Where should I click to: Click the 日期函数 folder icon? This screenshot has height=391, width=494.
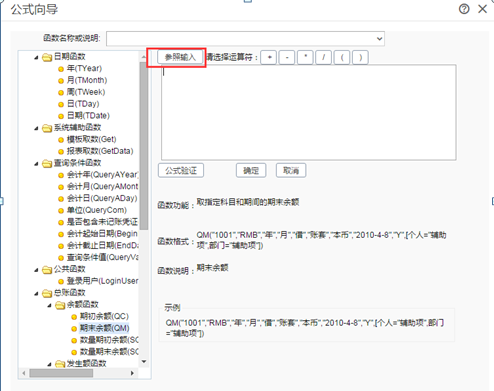point(47,57)
